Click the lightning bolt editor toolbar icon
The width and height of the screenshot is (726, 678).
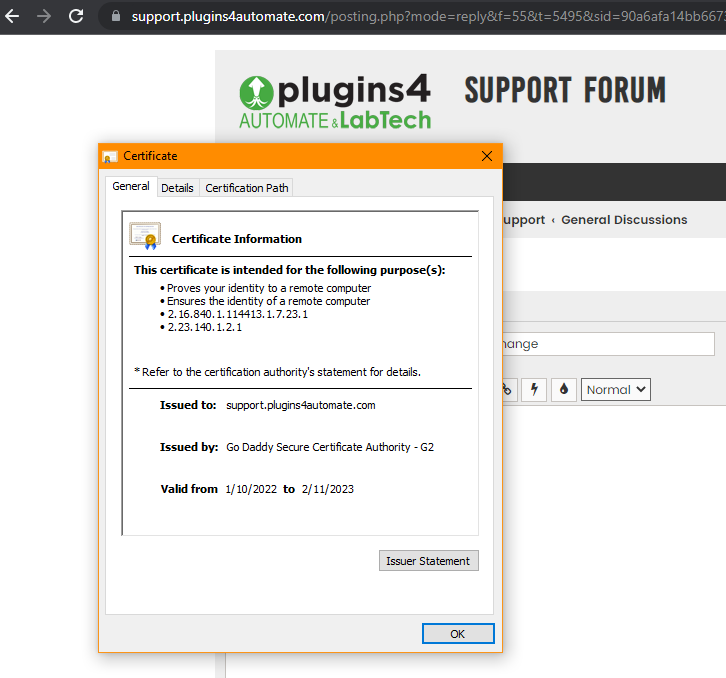(x=534, y=389)
